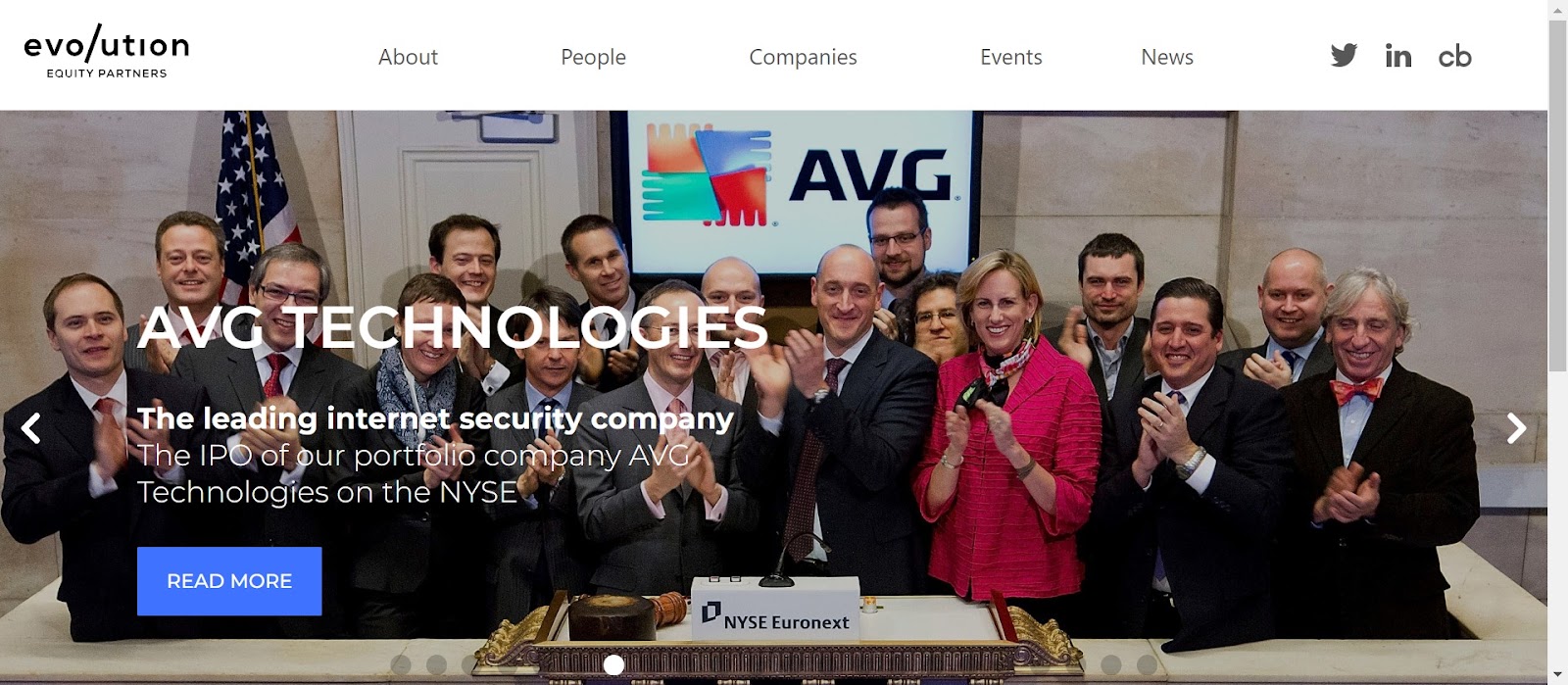Open the Companies menu item

(x=803, y=57)
